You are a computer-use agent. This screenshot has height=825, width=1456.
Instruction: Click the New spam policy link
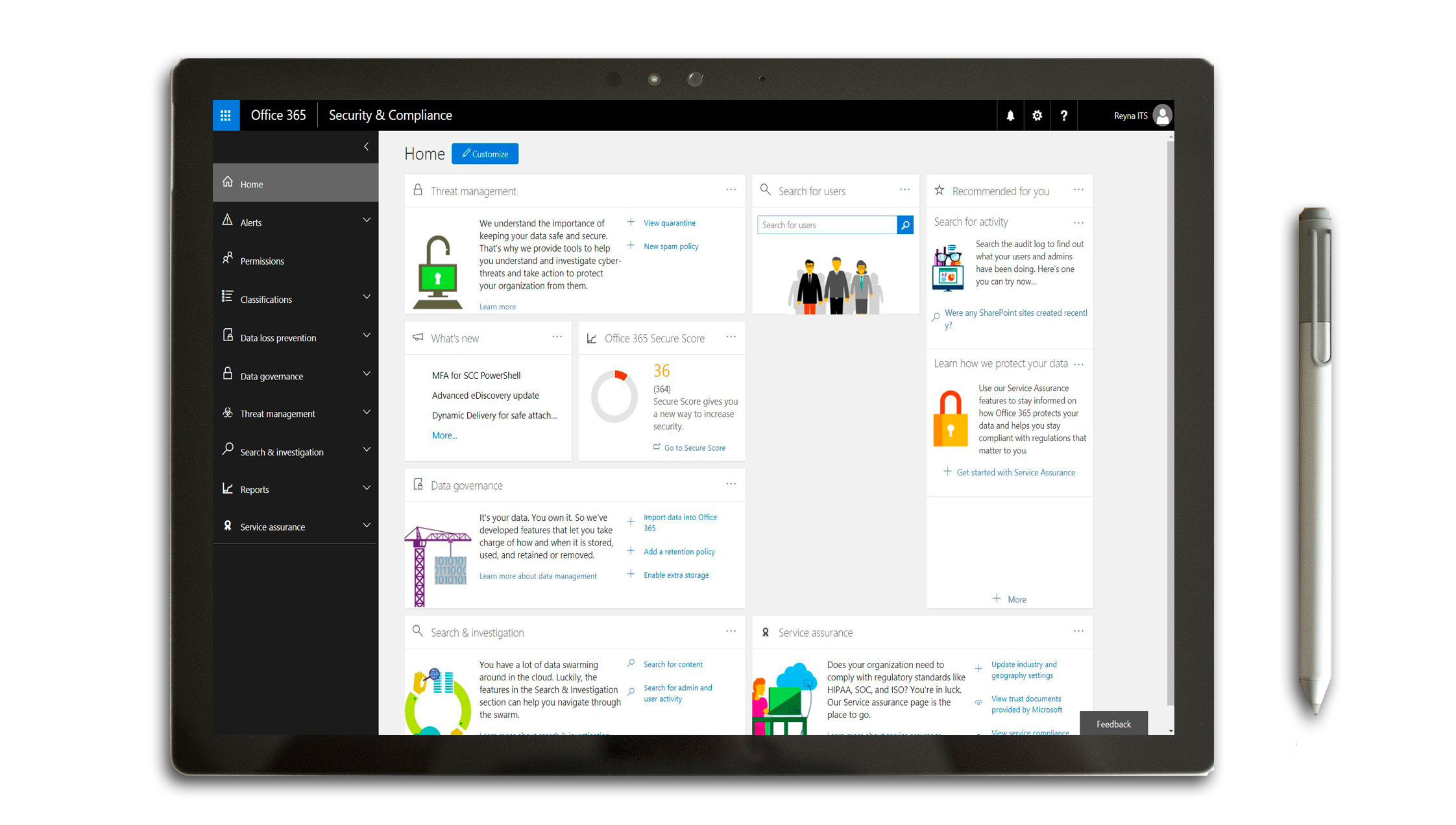671,246
